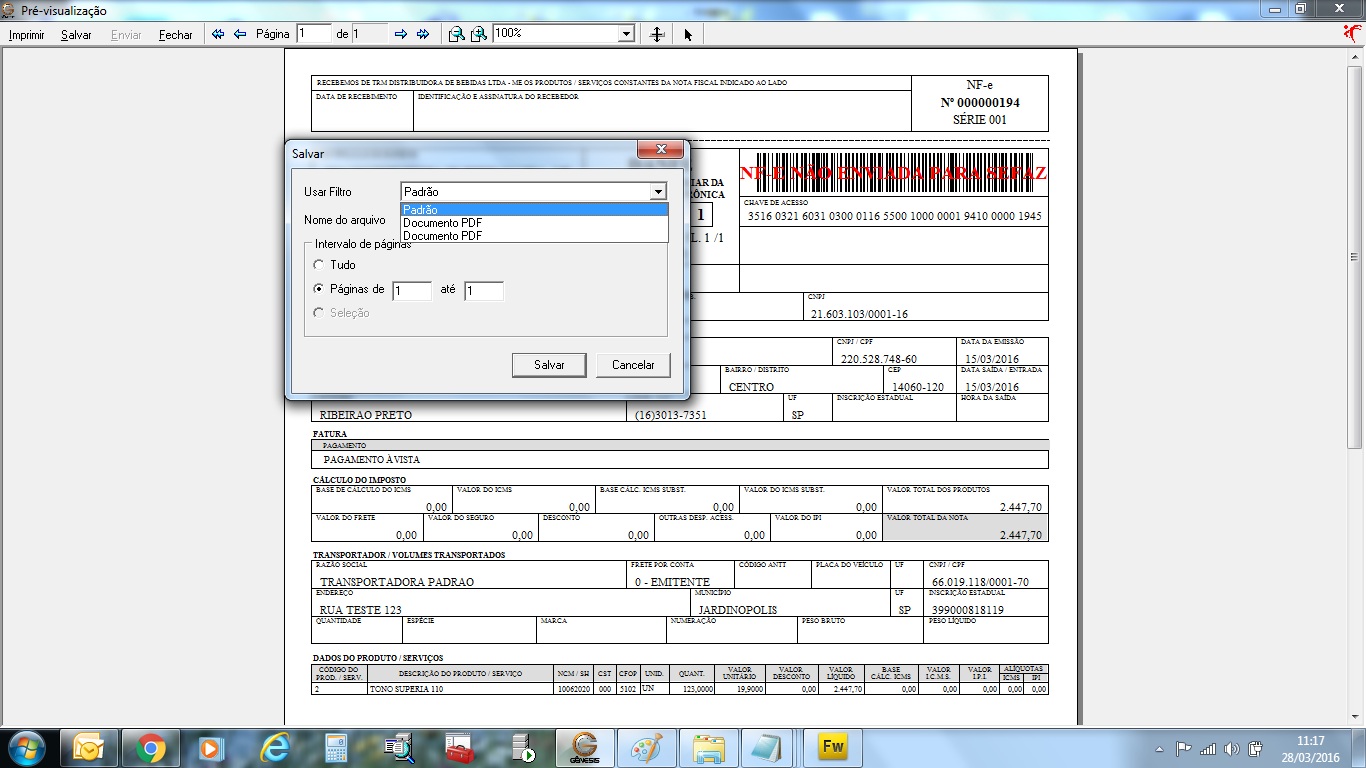Open Windows Explorer from the taskbar
Screen dimensions: 1366x768
[x=708, y=748]
